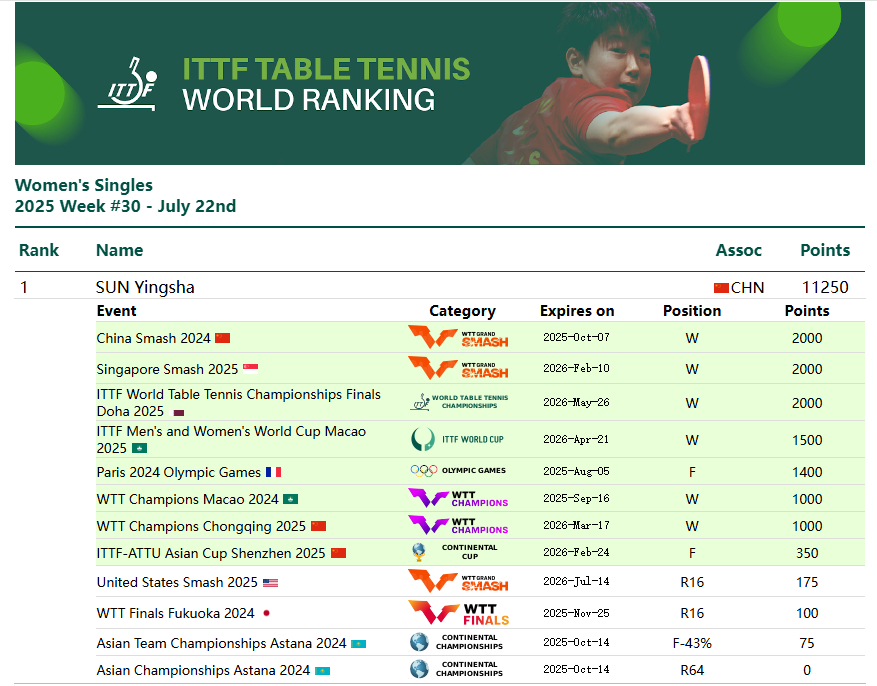Open the United States Smash 2025 event text
Image resolution: width=877 pixels, height=686 pixels.
[x=177, y=582]
